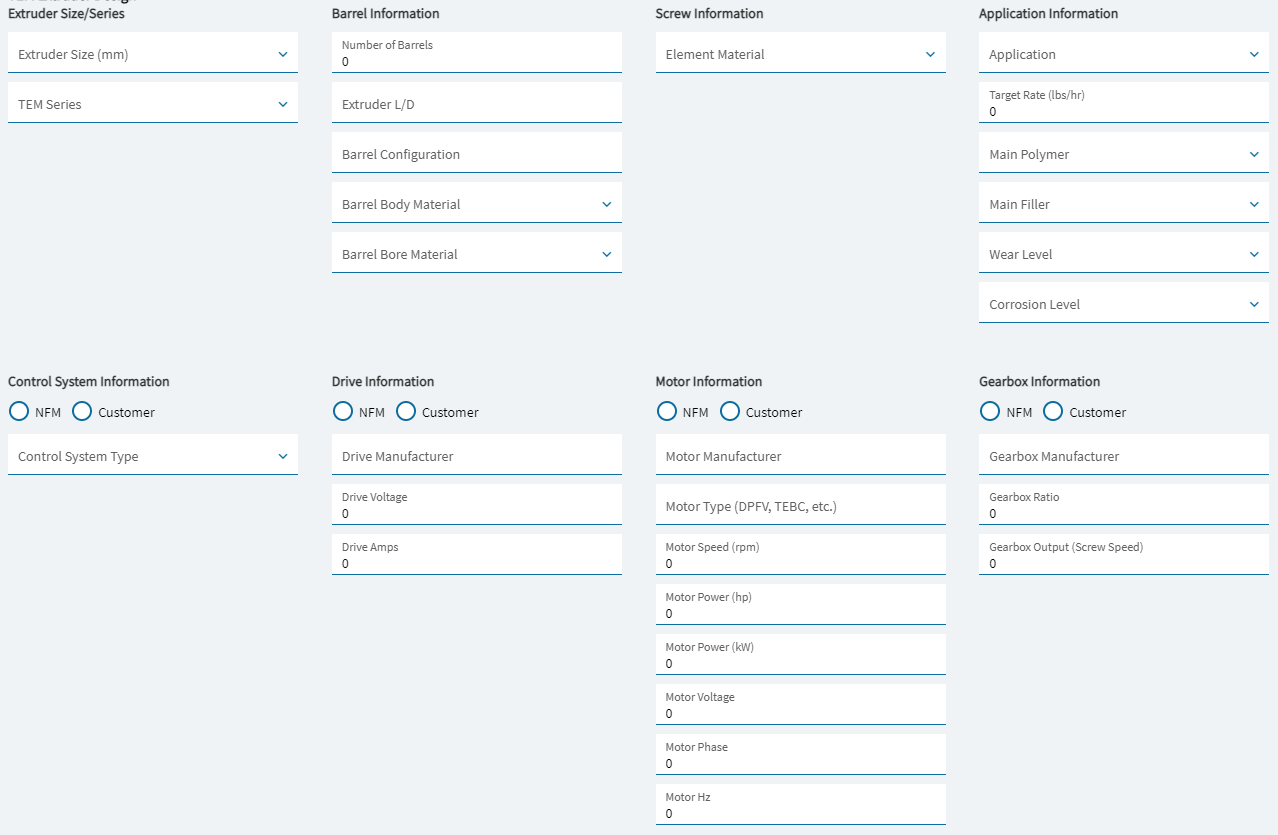Open the Corrosion Level dropdown
Screen dimensions: 1278x835
click(1124, 303)
